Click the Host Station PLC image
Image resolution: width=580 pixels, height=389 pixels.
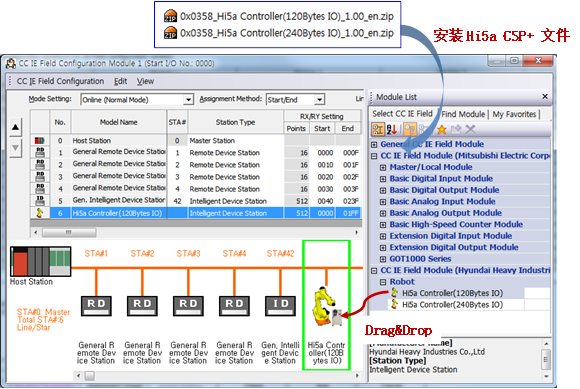(x=40, y=261)
